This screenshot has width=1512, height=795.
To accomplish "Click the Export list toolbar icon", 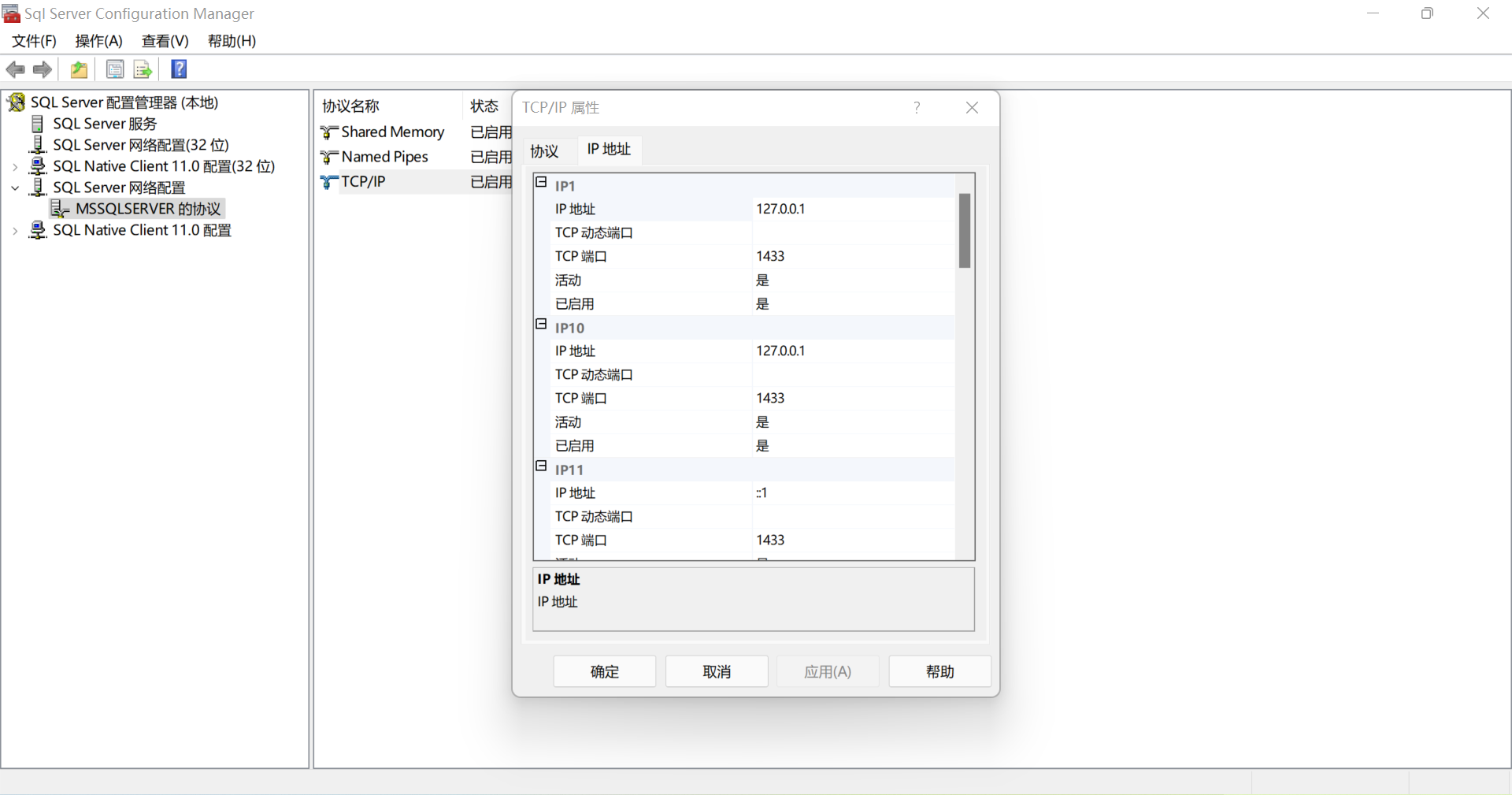I will click(x=143, y=69).
